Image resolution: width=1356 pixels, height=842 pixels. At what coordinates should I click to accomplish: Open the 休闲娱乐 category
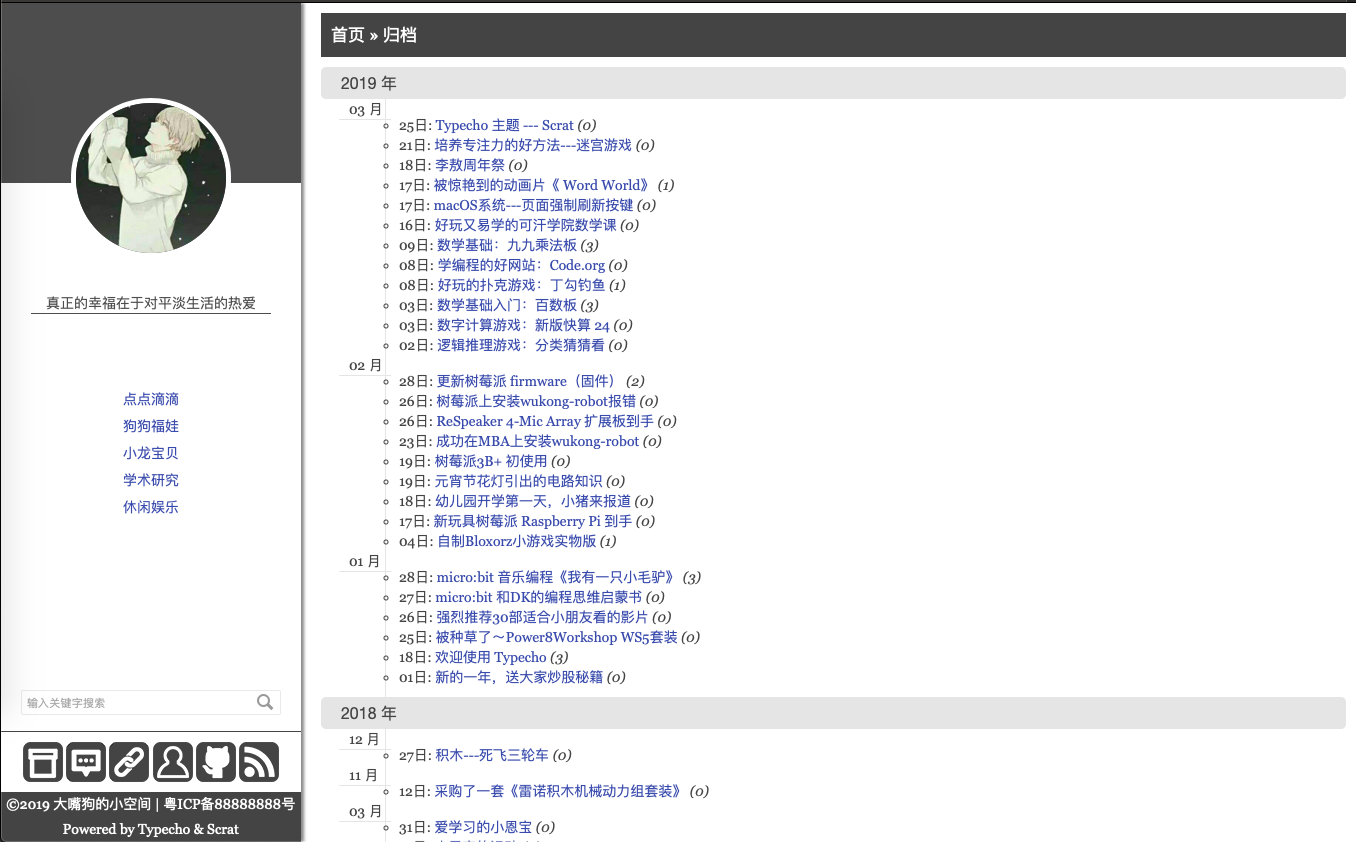click(x=151, y=507)
